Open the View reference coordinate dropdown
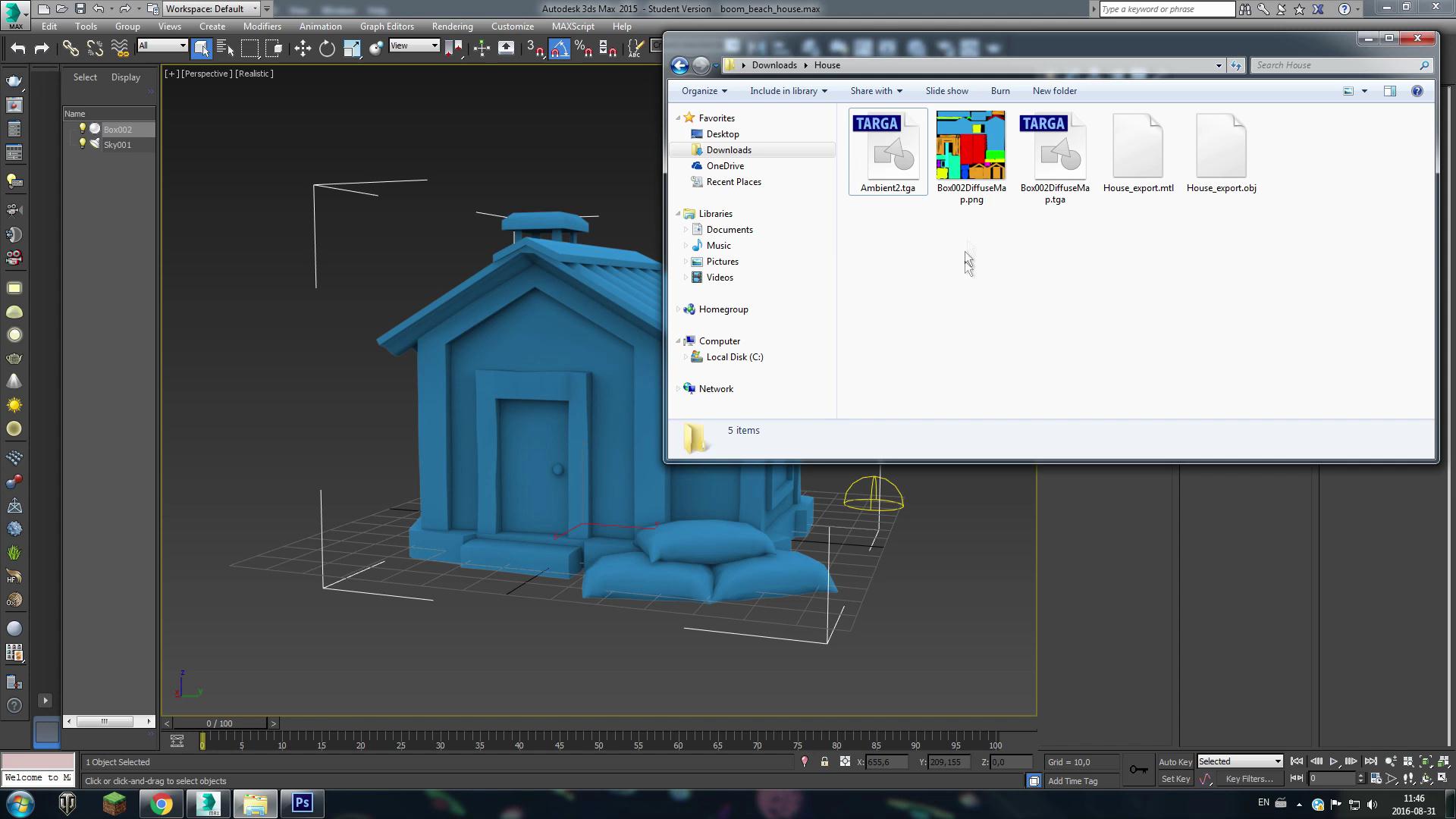Screen dimensions: 1456x819 414,46
